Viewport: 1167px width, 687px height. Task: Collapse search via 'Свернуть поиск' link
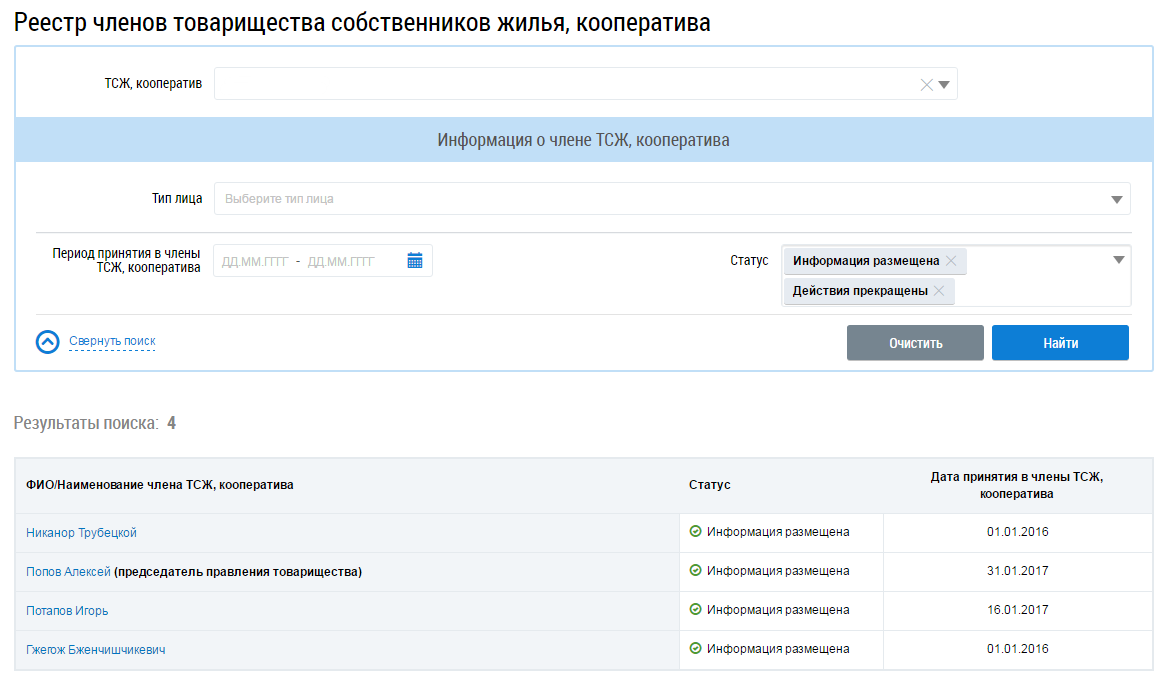point(112,341)
